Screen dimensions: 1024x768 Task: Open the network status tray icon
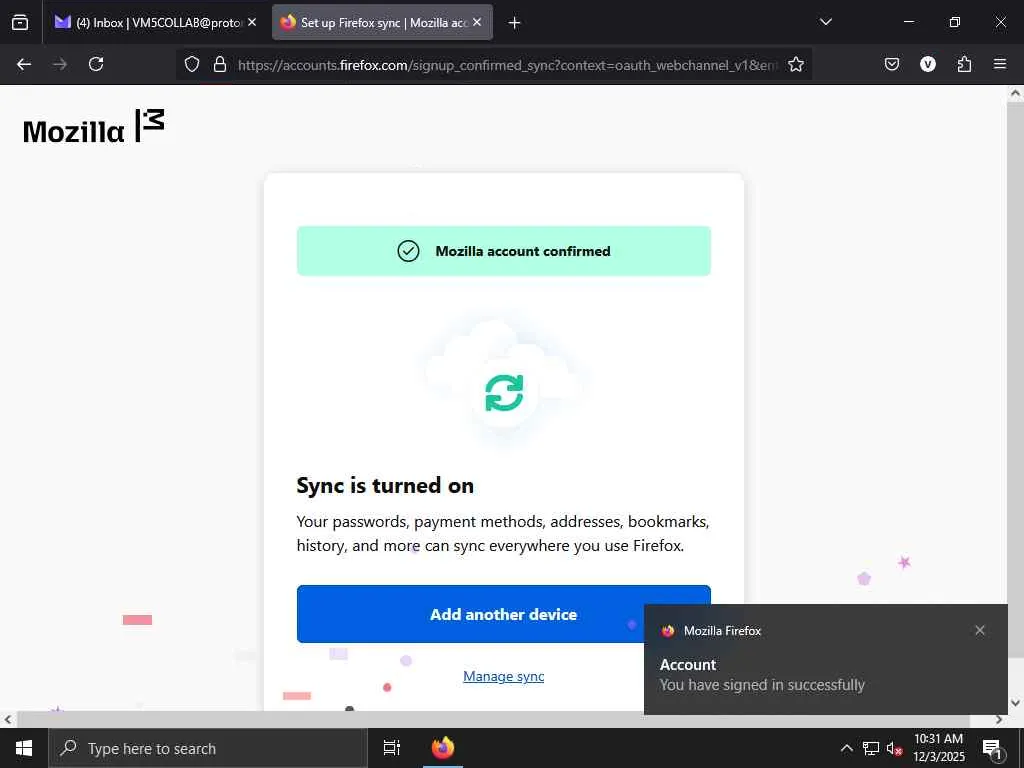[871, 748]
